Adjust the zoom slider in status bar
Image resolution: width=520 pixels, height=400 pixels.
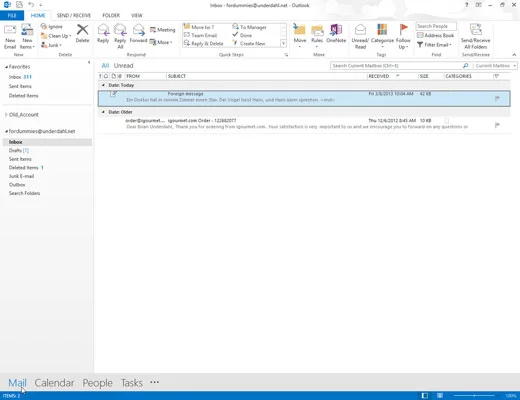[x=474, y=396]
